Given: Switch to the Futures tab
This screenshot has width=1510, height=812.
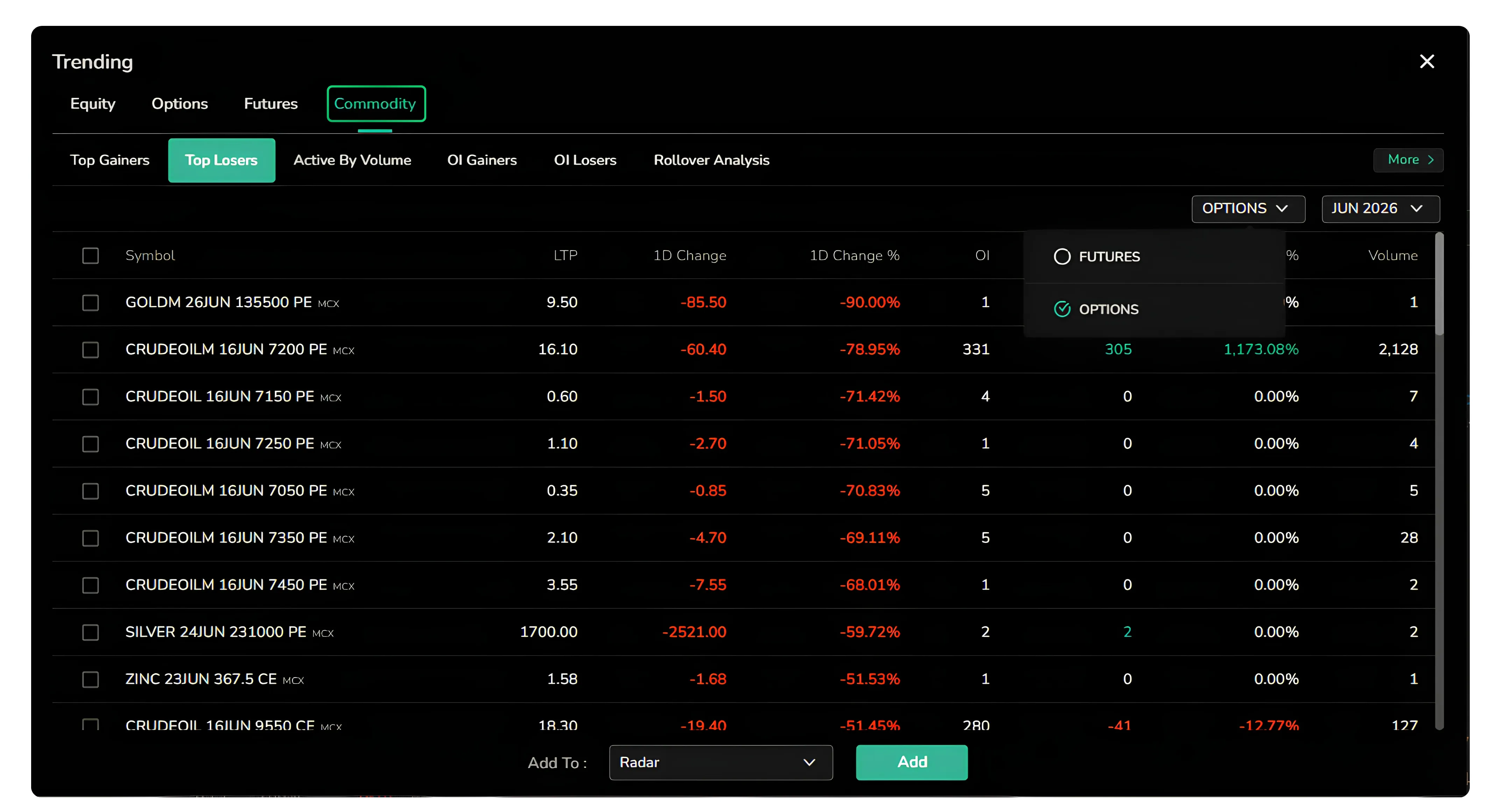Looking at the screenshot, I should tap(271, 104).
